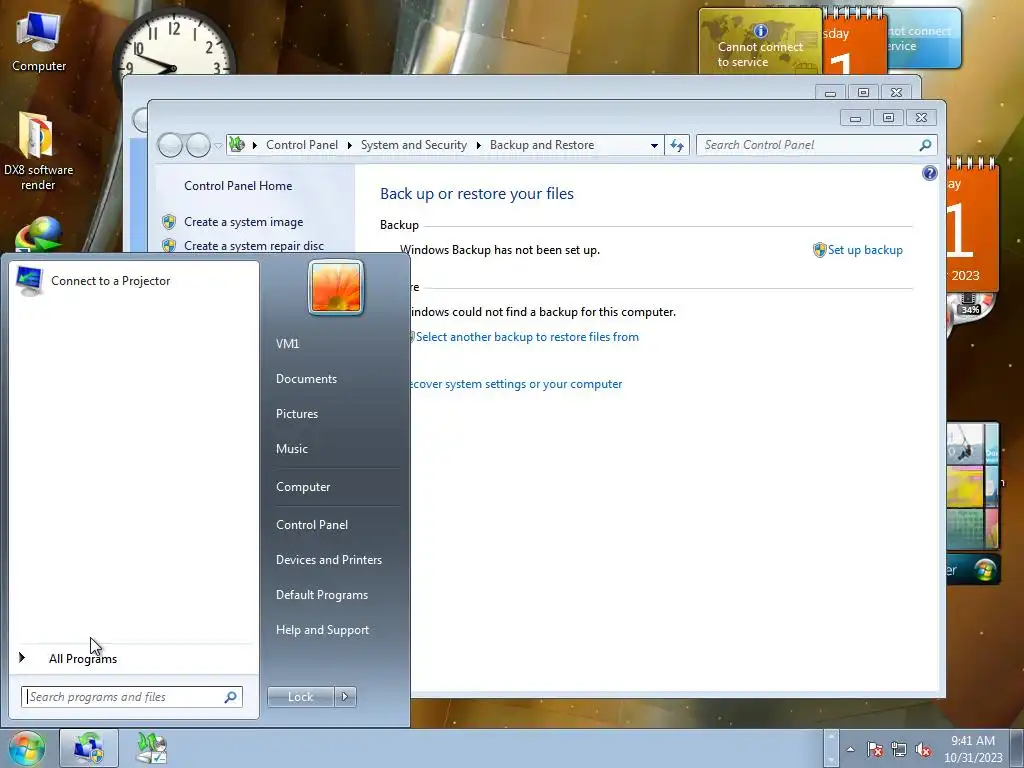Click Create a system image link

pos(244,222)
